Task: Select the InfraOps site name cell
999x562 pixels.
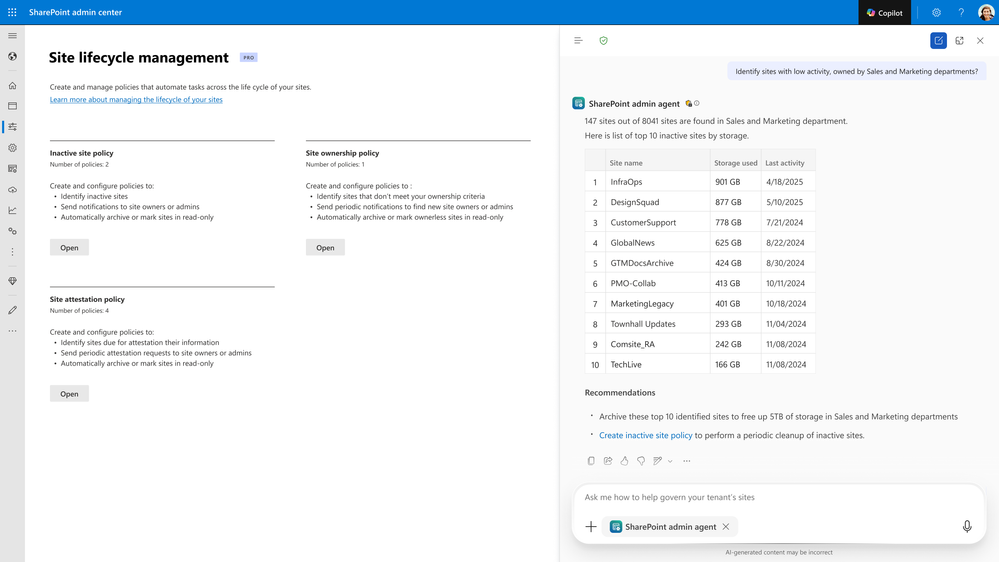Action: 657,182
